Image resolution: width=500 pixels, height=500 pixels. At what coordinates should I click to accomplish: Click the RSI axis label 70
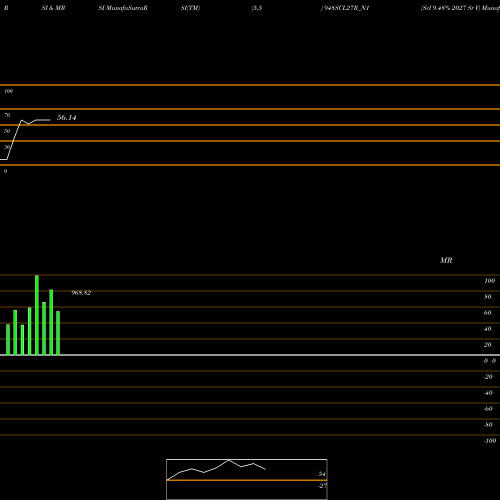coord(7,115)
